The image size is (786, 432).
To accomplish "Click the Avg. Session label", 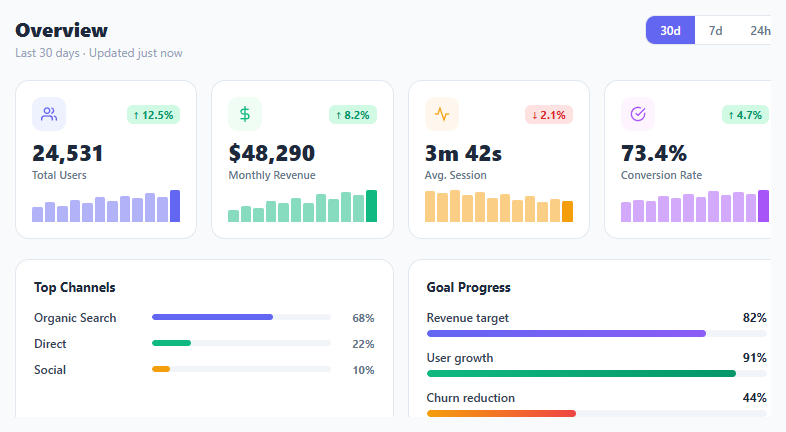I will 456,175.
